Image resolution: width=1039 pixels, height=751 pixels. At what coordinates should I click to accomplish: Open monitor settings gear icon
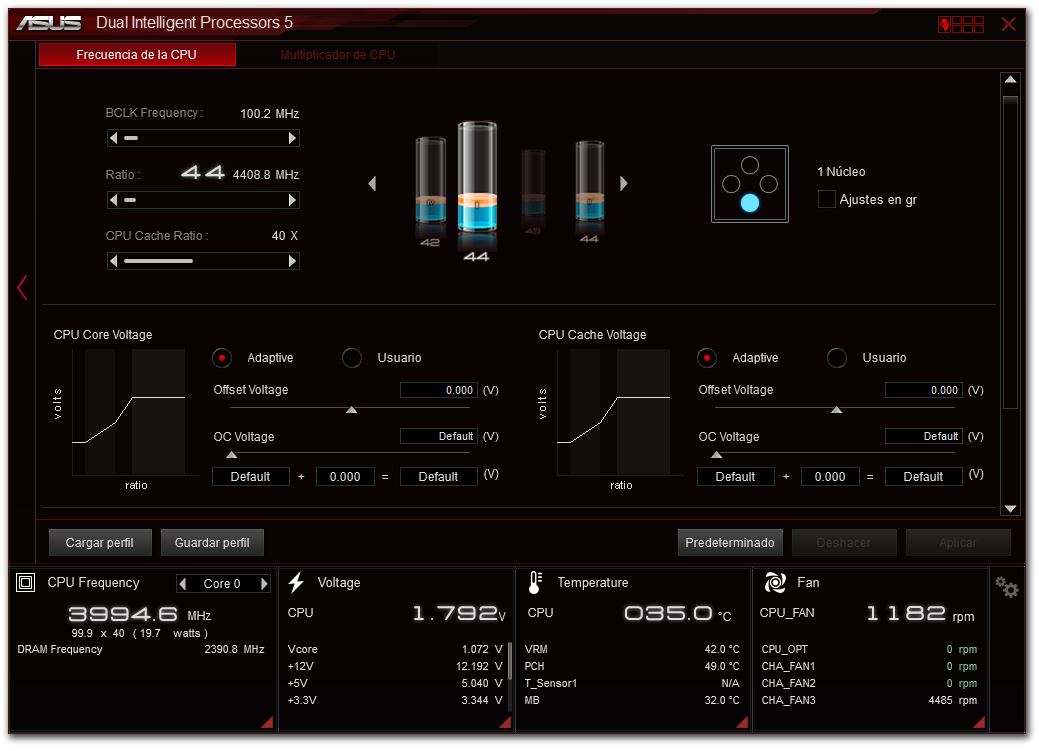click(x=1007, y=587)
